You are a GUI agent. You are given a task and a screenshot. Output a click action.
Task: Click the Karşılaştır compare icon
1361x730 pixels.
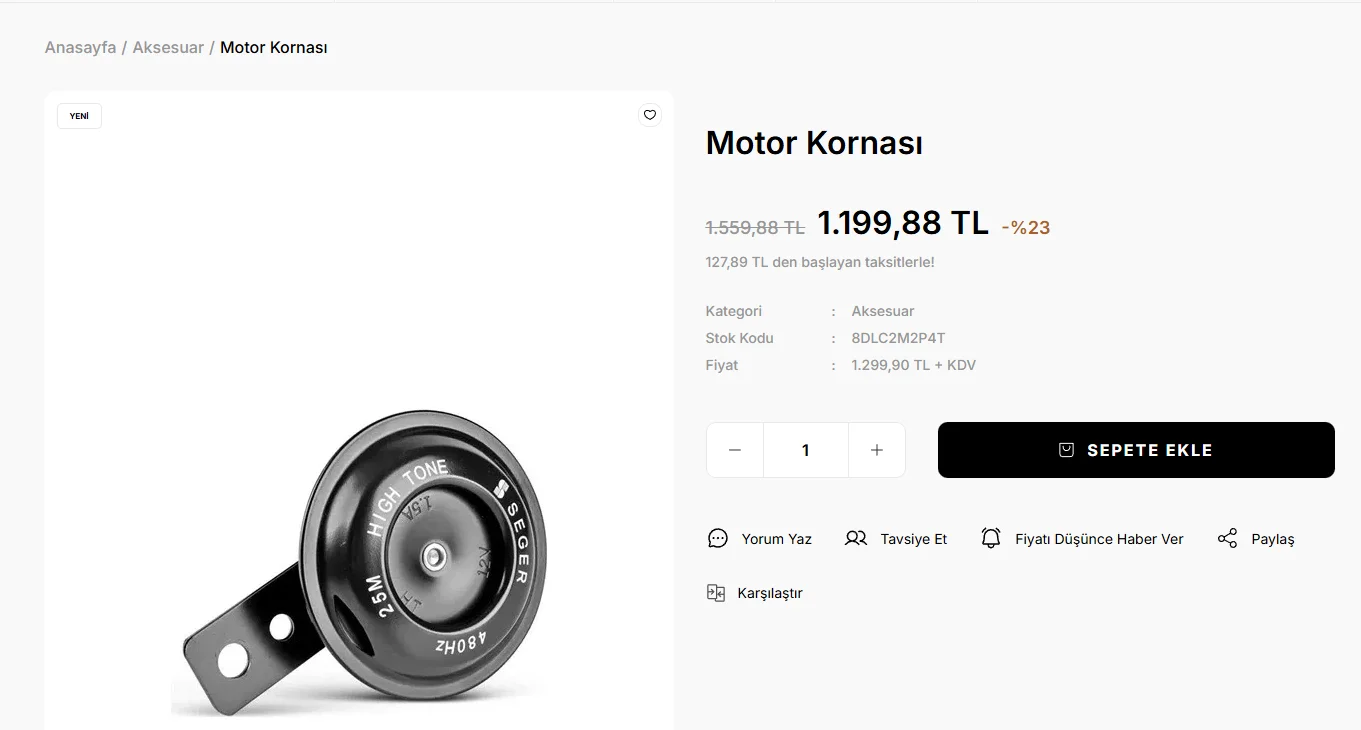[716, 593]
